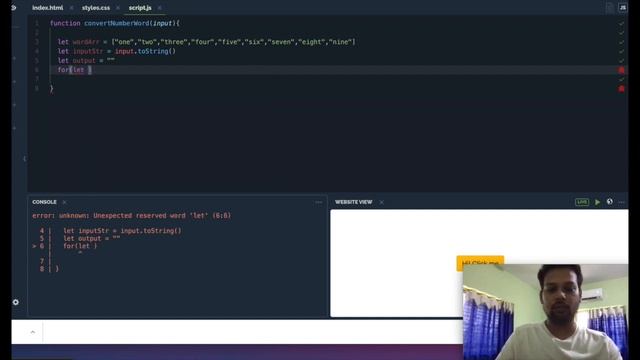
Task: Close the Console panel
Action: (64, 202)
